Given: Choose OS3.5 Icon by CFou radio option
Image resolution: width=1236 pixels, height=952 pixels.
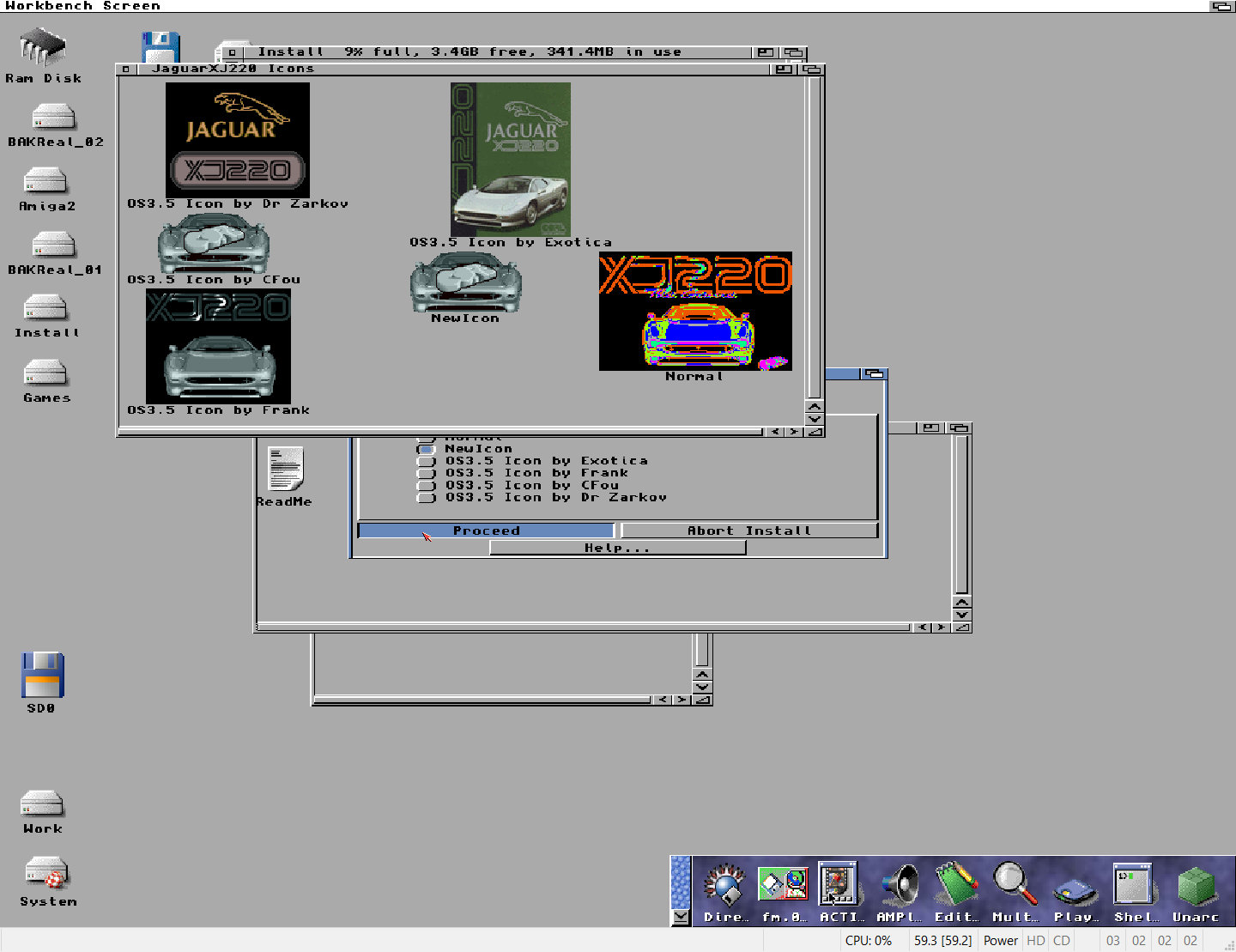Looking at the screenshot, I should 426,485.
